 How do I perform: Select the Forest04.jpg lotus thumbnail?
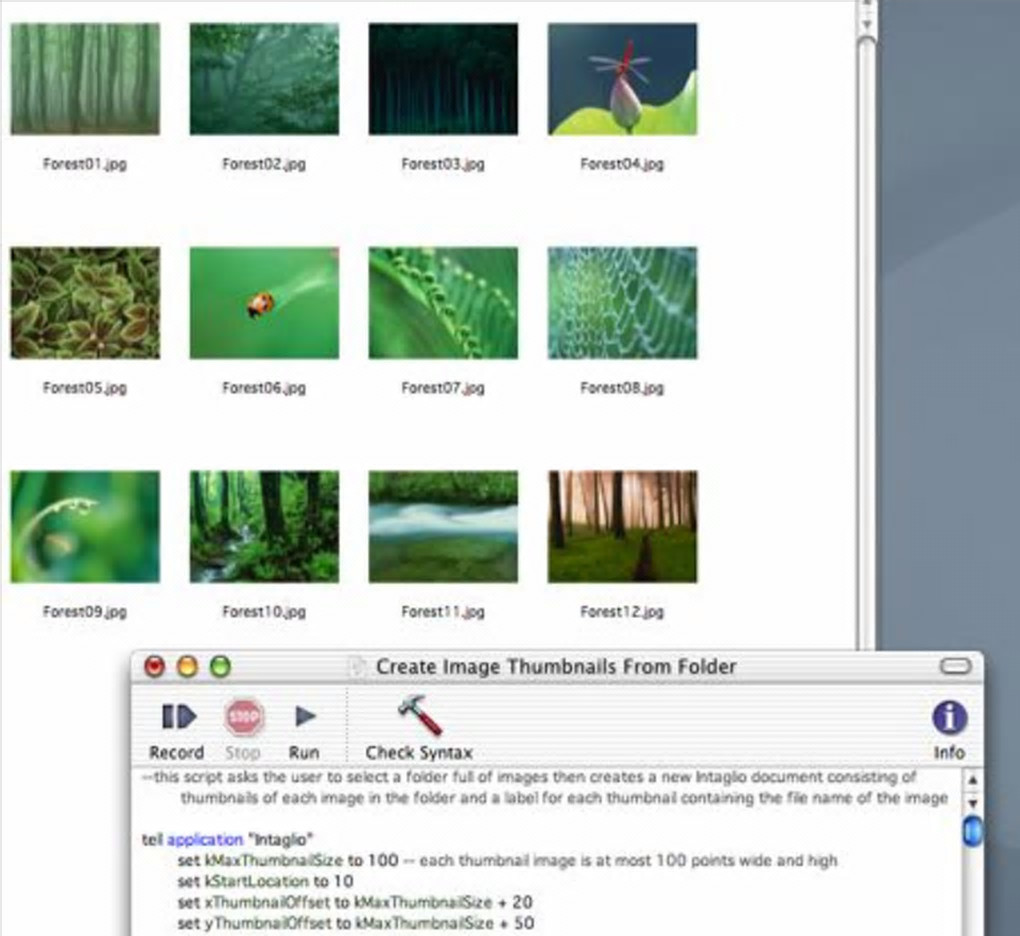click(x=623, y=79)
